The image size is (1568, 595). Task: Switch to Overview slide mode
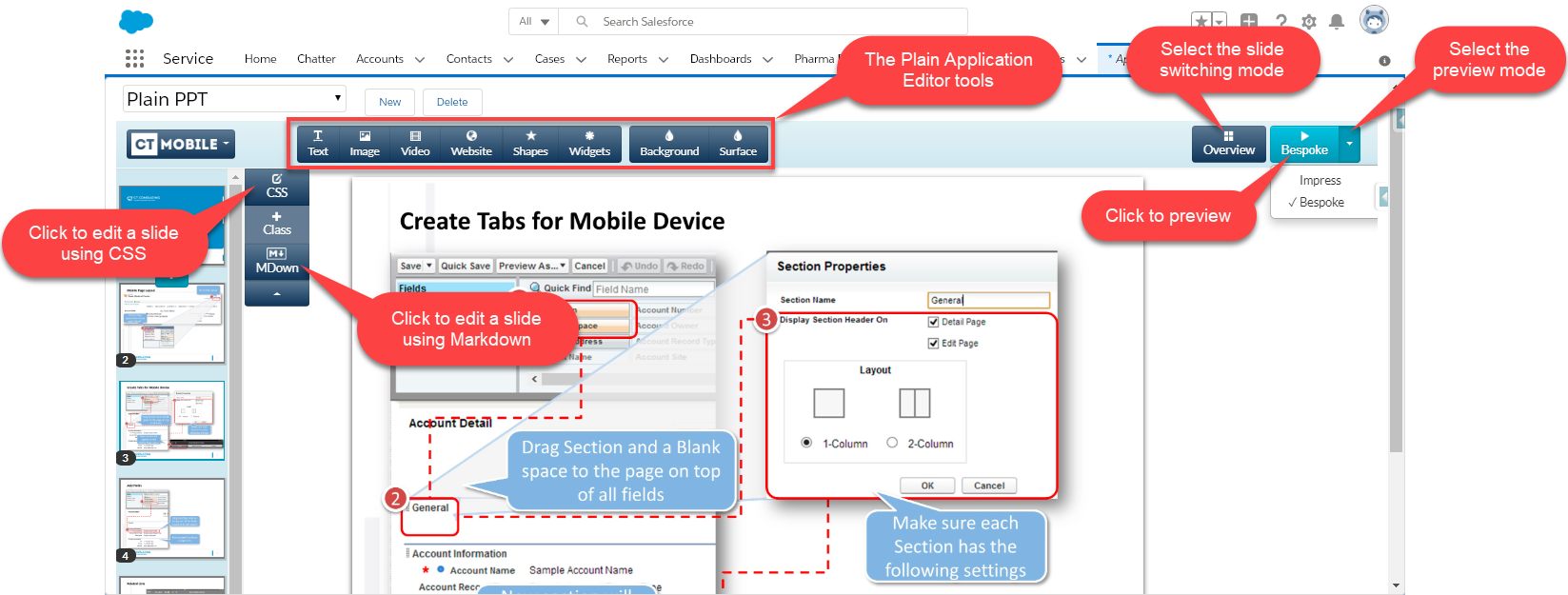pyautogui.click(x=1228, y=144)
